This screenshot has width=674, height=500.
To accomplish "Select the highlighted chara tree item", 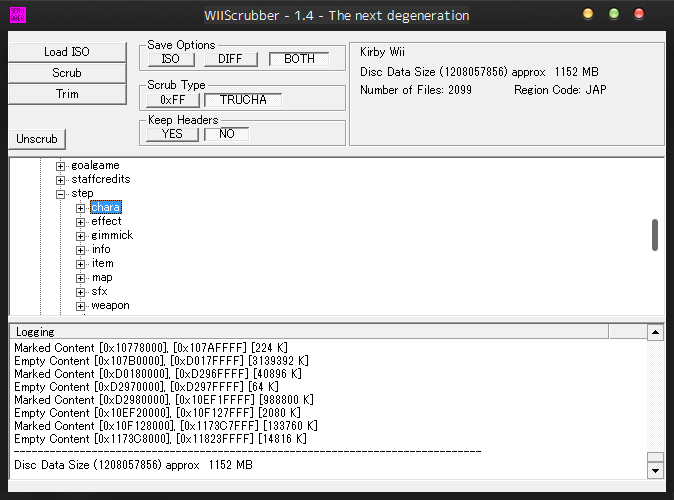I will pyautogui.click(x=106, y=207).
